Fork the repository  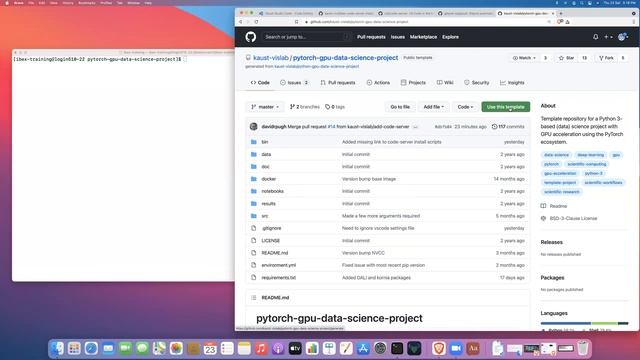606,58
